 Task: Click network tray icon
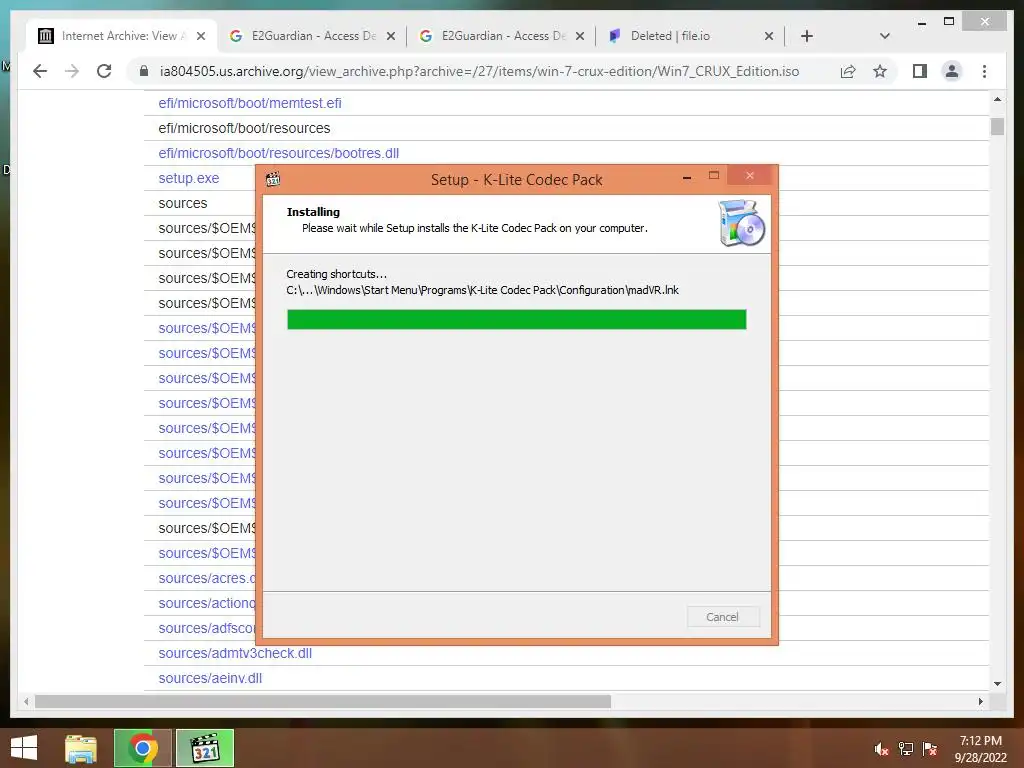pos(906,749)
